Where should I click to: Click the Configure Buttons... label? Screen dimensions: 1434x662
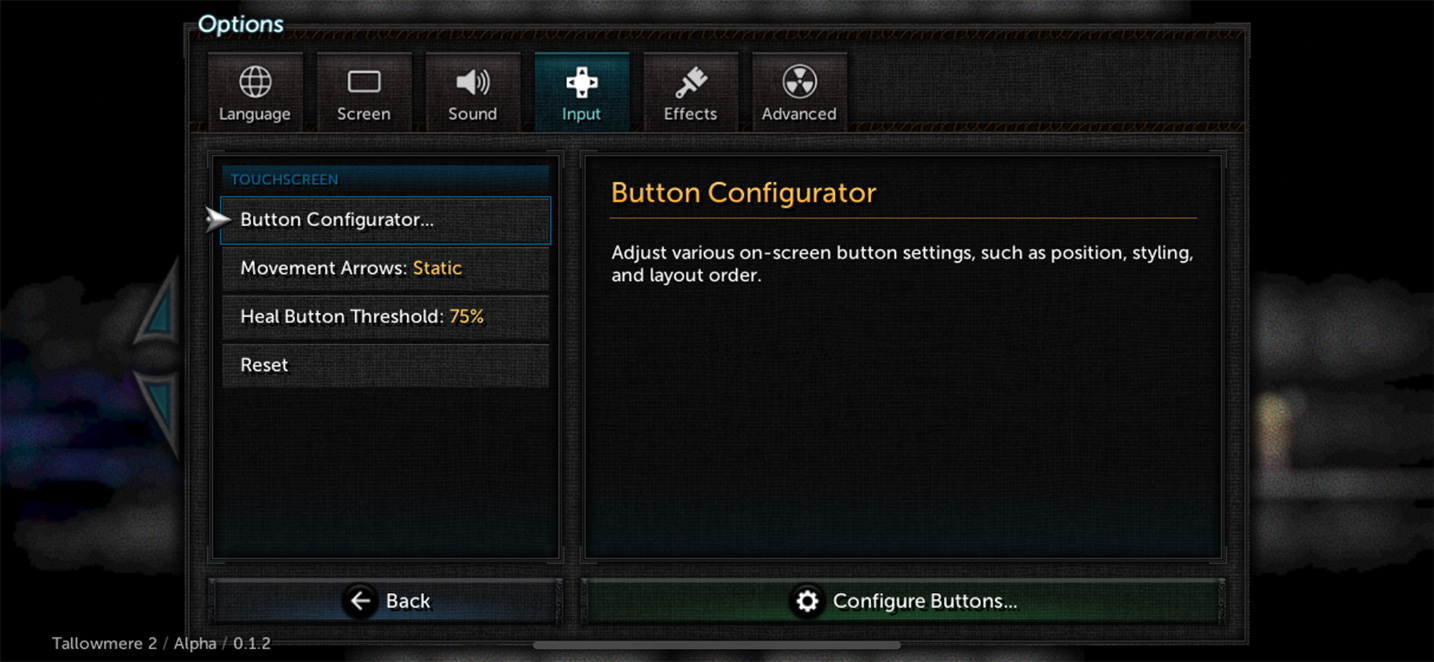pos(925,601)
